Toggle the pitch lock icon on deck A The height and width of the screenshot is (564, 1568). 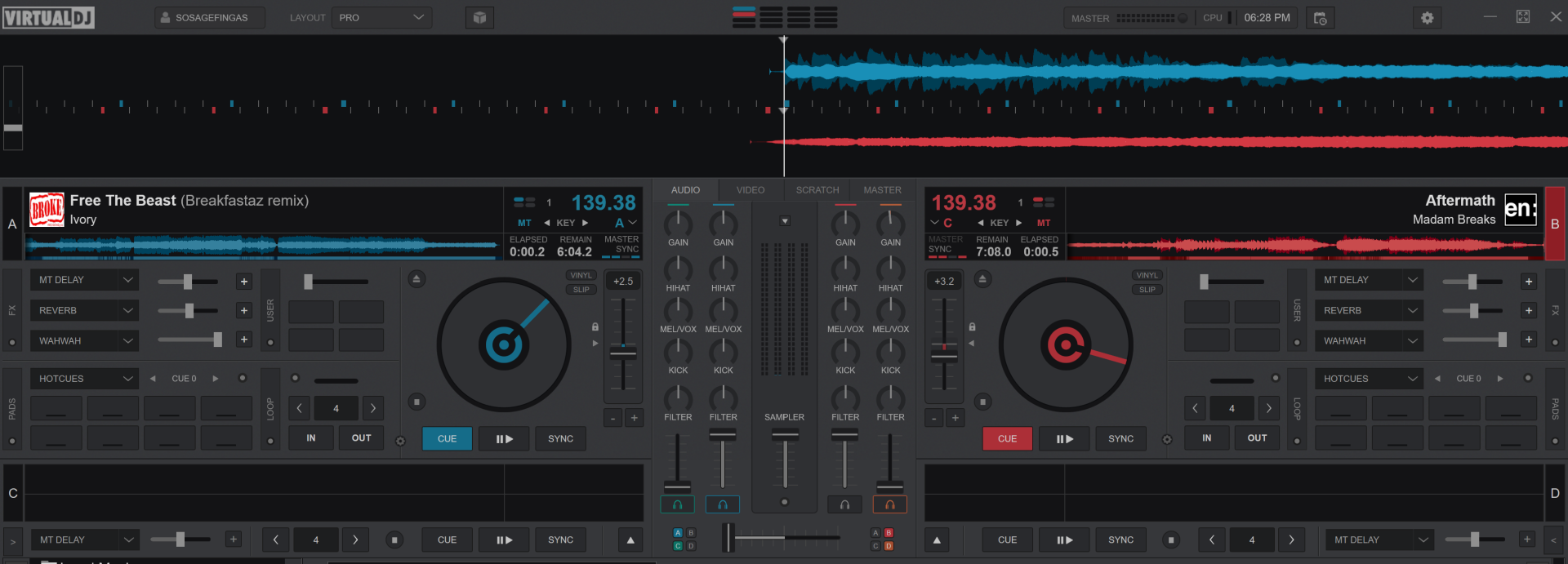pyautogui.click(x=595, y=326)
